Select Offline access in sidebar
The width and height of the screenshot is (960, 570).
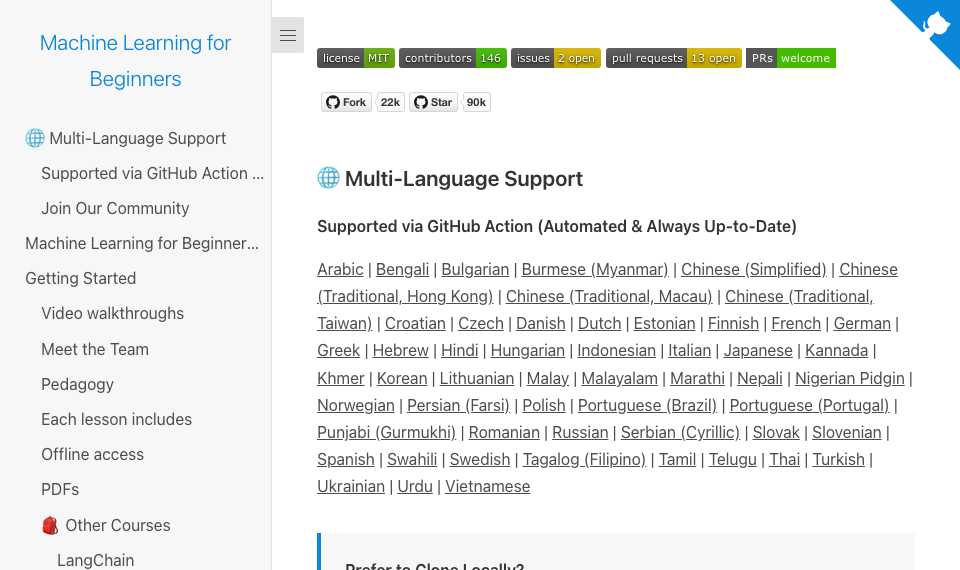pos(92,454)
